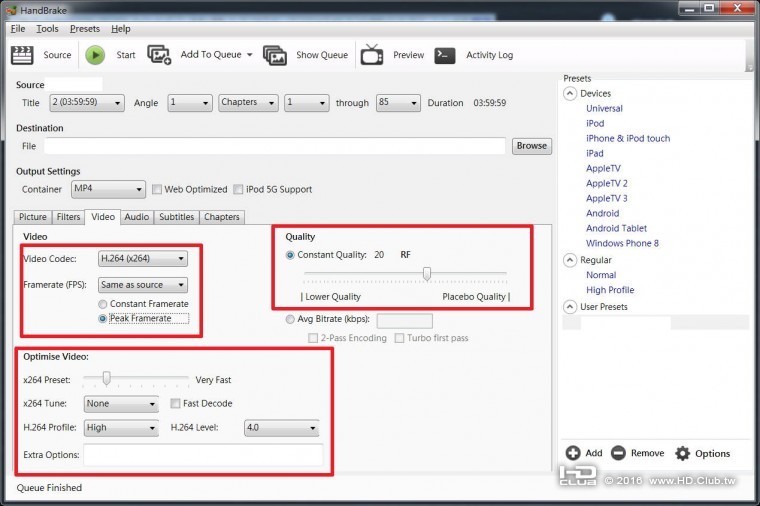Open the Show Queue icon
This screenshot has width=760, height=506.
[275, 55]
